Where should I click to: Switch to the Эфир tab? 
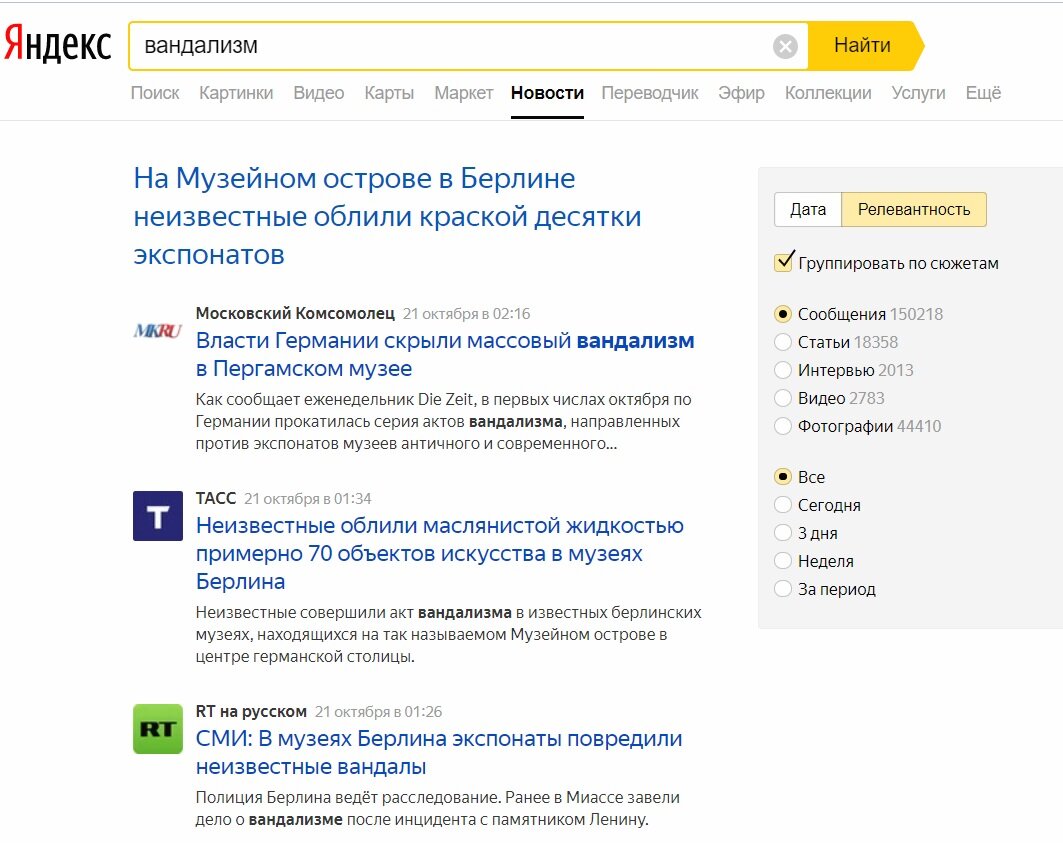[741, 93]
